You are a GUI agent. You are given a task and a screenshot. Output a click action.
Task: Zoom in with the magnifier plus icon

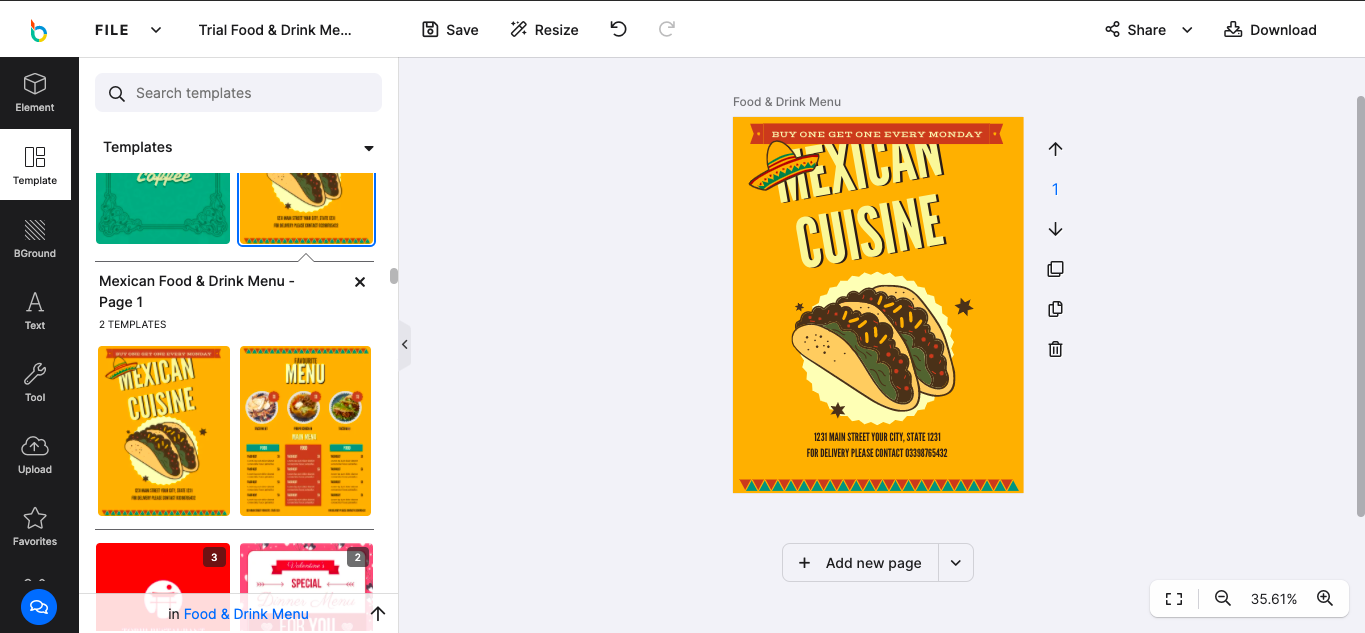click(x=1325, y=598)
